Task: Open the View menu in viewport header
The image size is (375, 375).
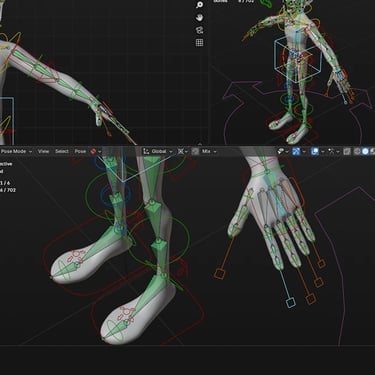Action: coord(43,151)
